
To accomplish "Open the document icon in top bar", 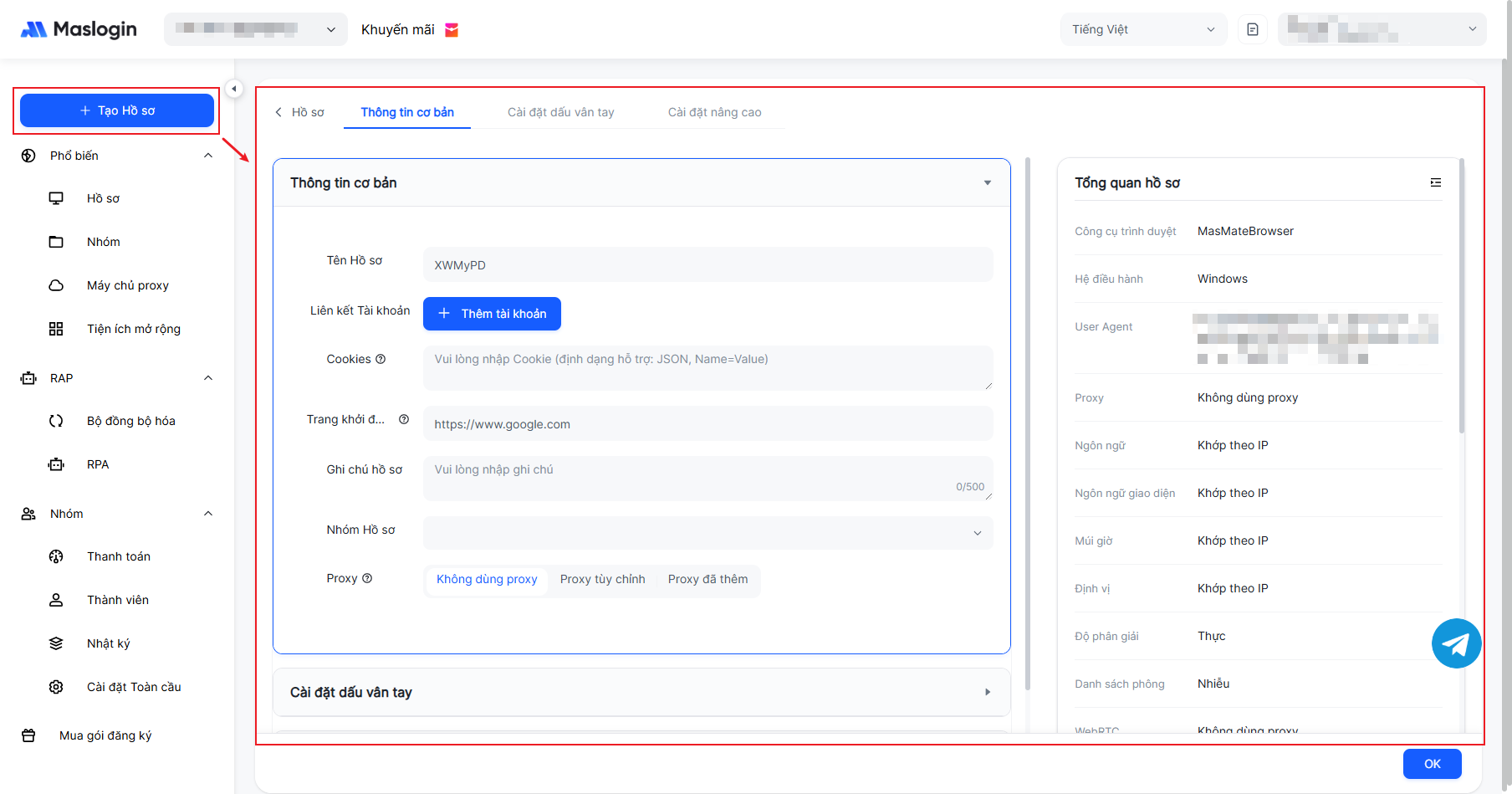I will tap(1252, 29).
